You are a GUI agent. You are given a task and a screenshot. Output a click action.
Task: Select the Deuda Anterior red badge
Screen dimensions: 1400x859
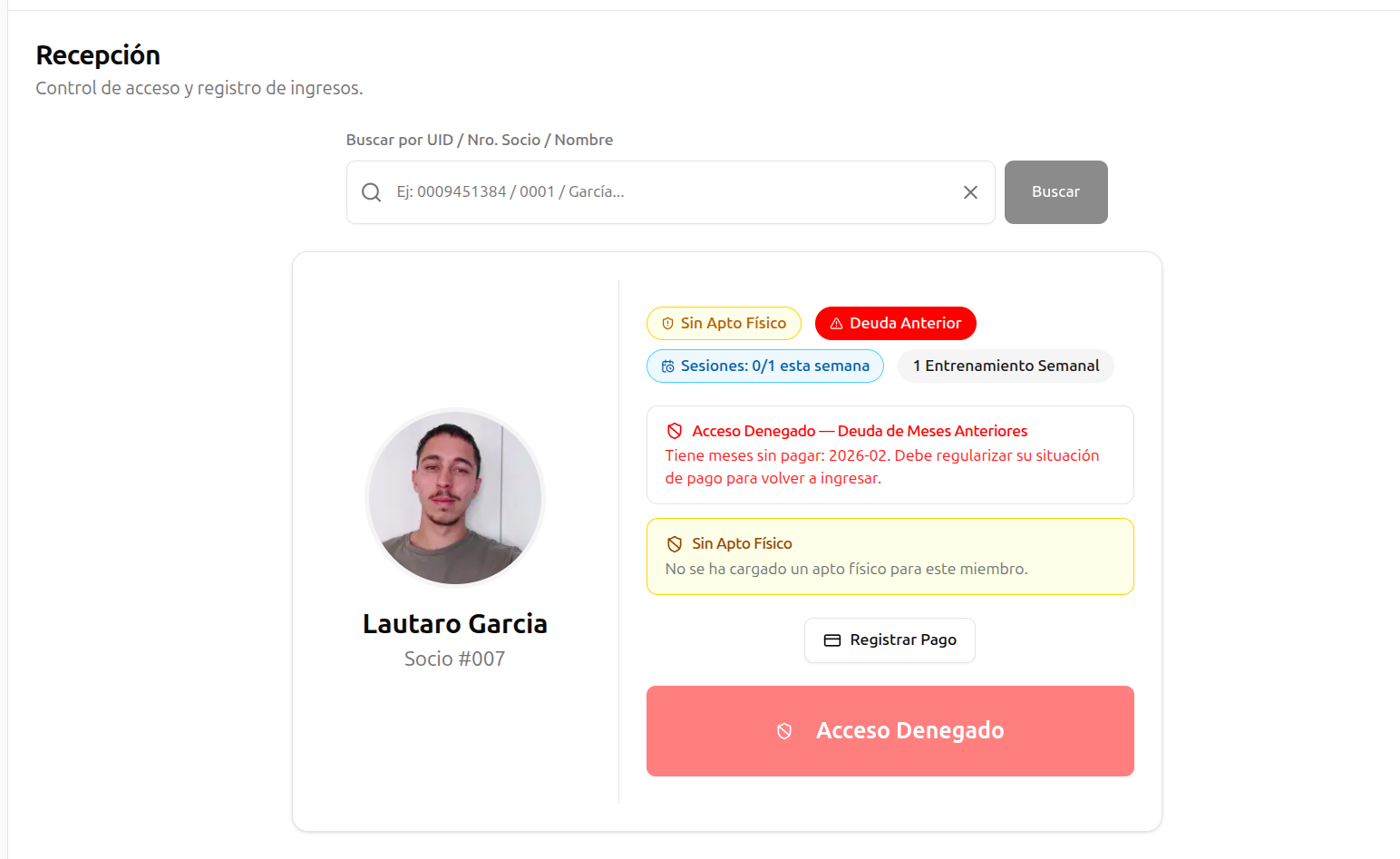tap(895, 324)
